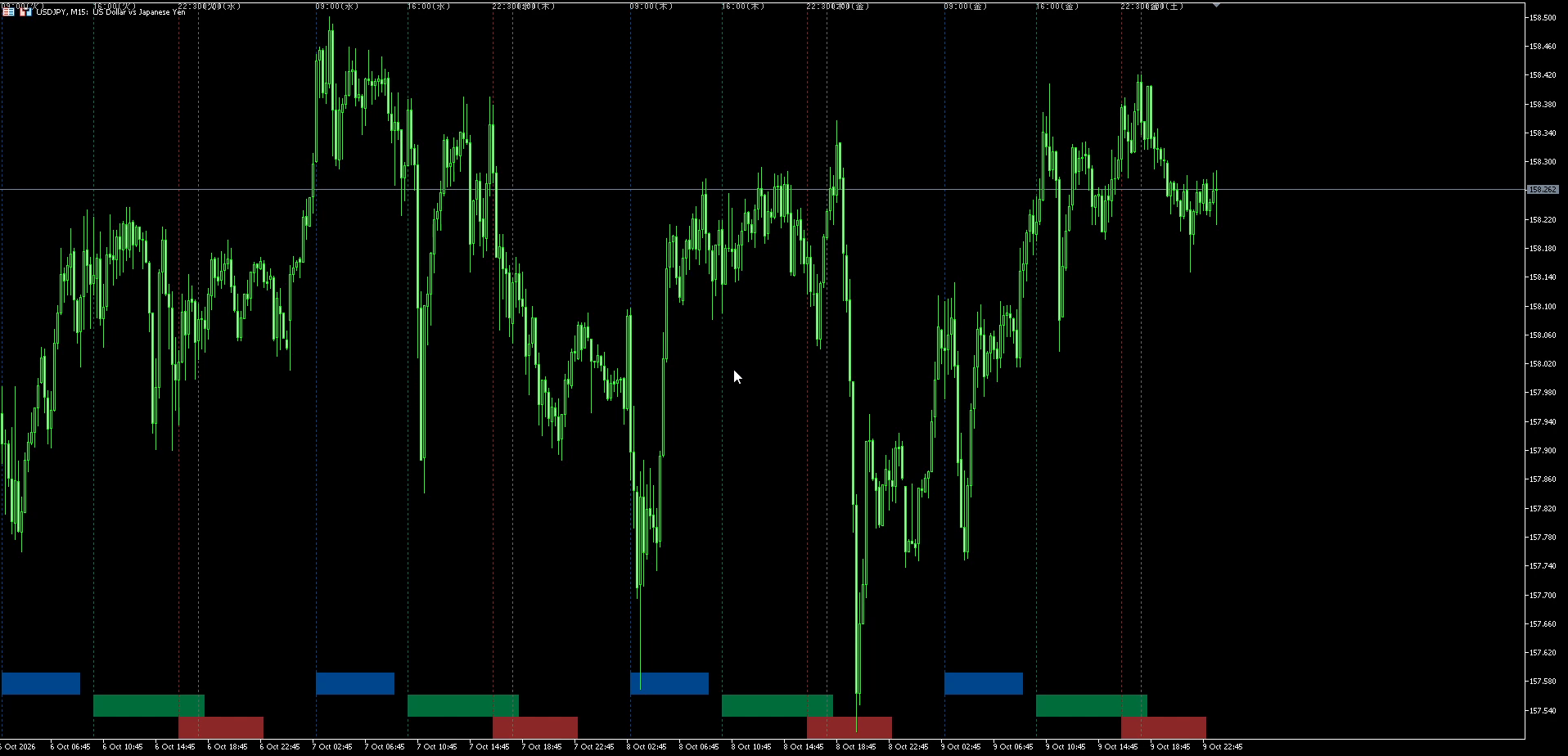1568x756 pixels.
Task: Select the first blue session box on 6 Oct
Action: pyautogui.click(x=41, y=683)
